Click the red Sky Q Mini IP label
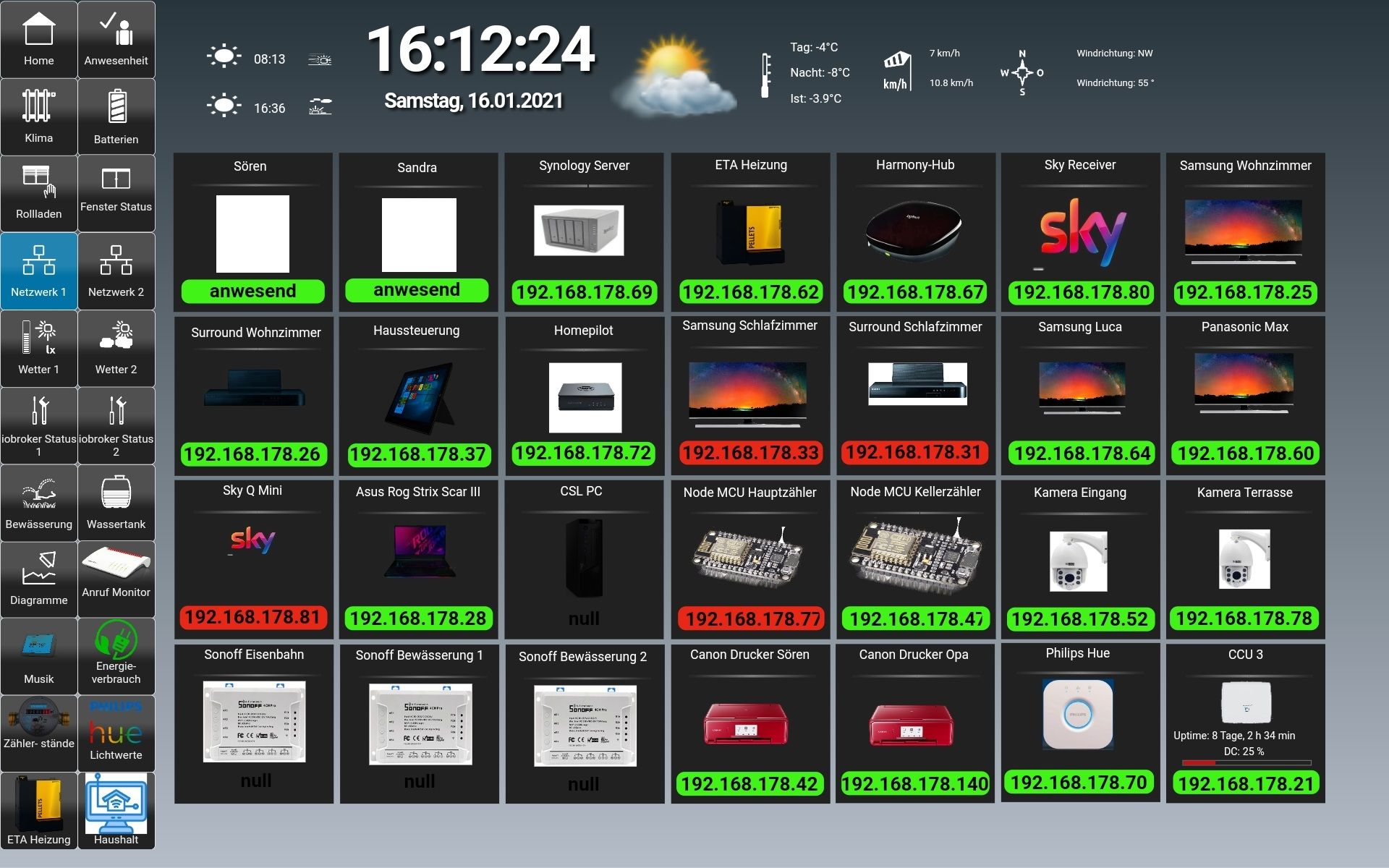This screenshot has width=1389, height=868. pyautogui.click(x=252, y=617)
